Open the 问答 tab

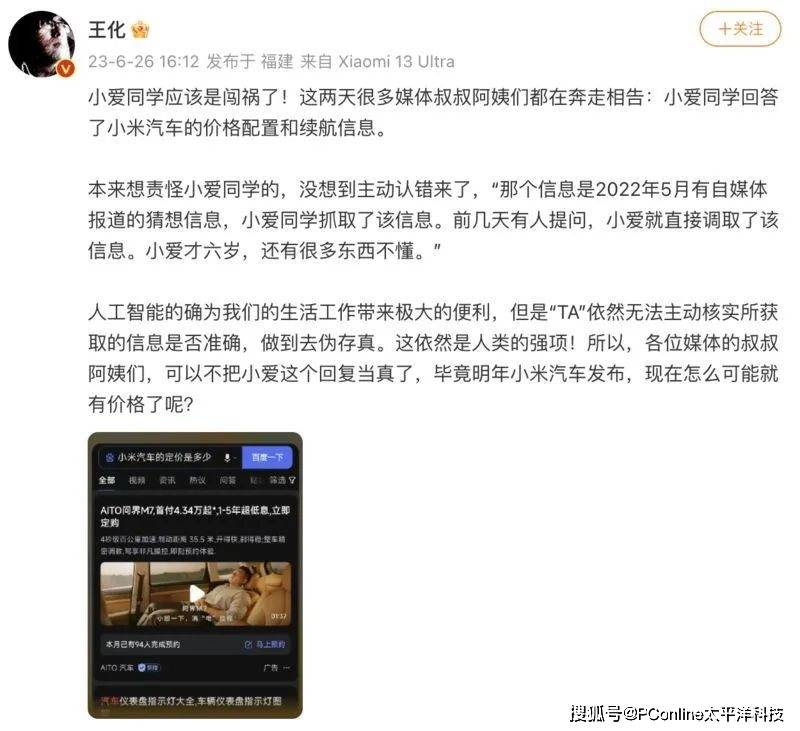pyautogui.click(x=228, y=480)
